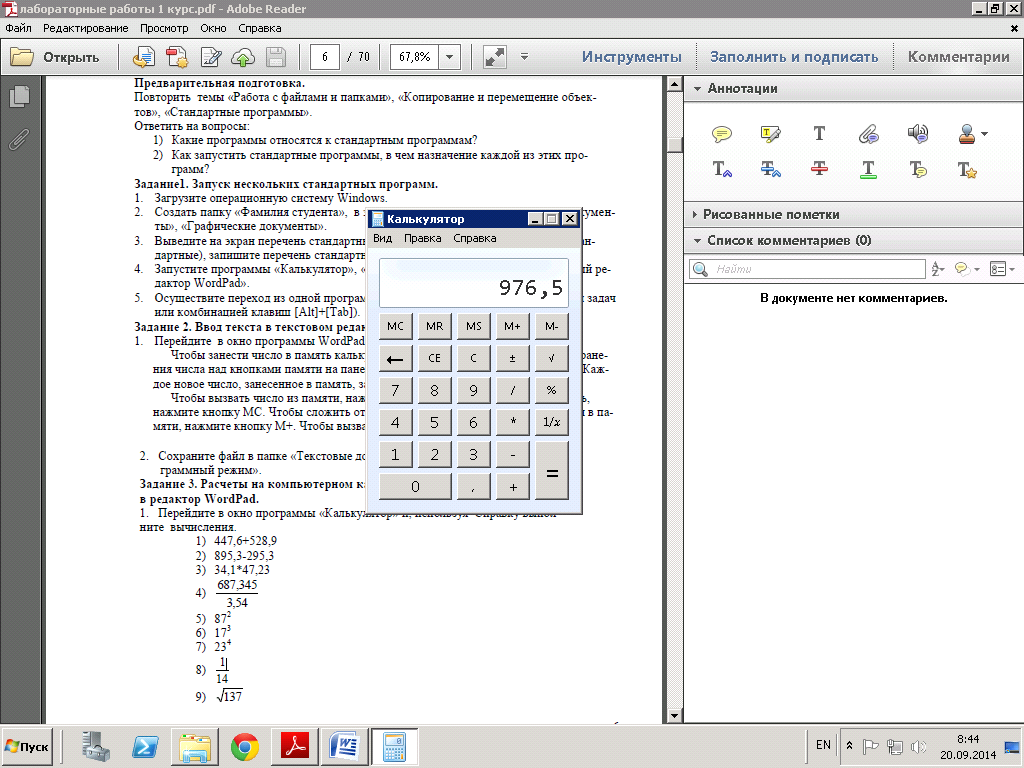Select the highlight text tool
Image resolution: width=1024 pixels, height=768 pixels.
(x=771, y=135)
